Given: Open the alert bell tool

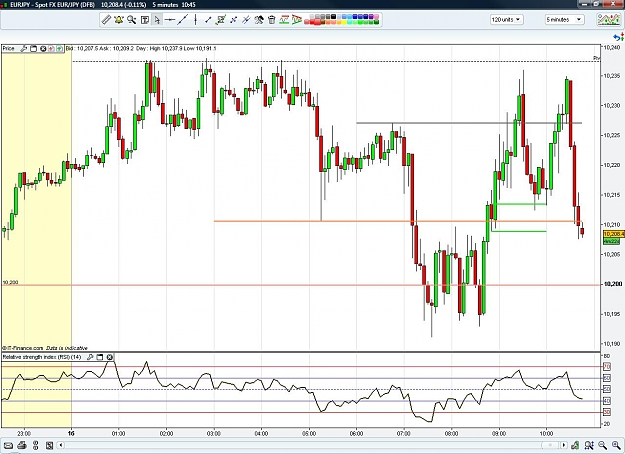Looking at the screenshot, I should [119, 20].
